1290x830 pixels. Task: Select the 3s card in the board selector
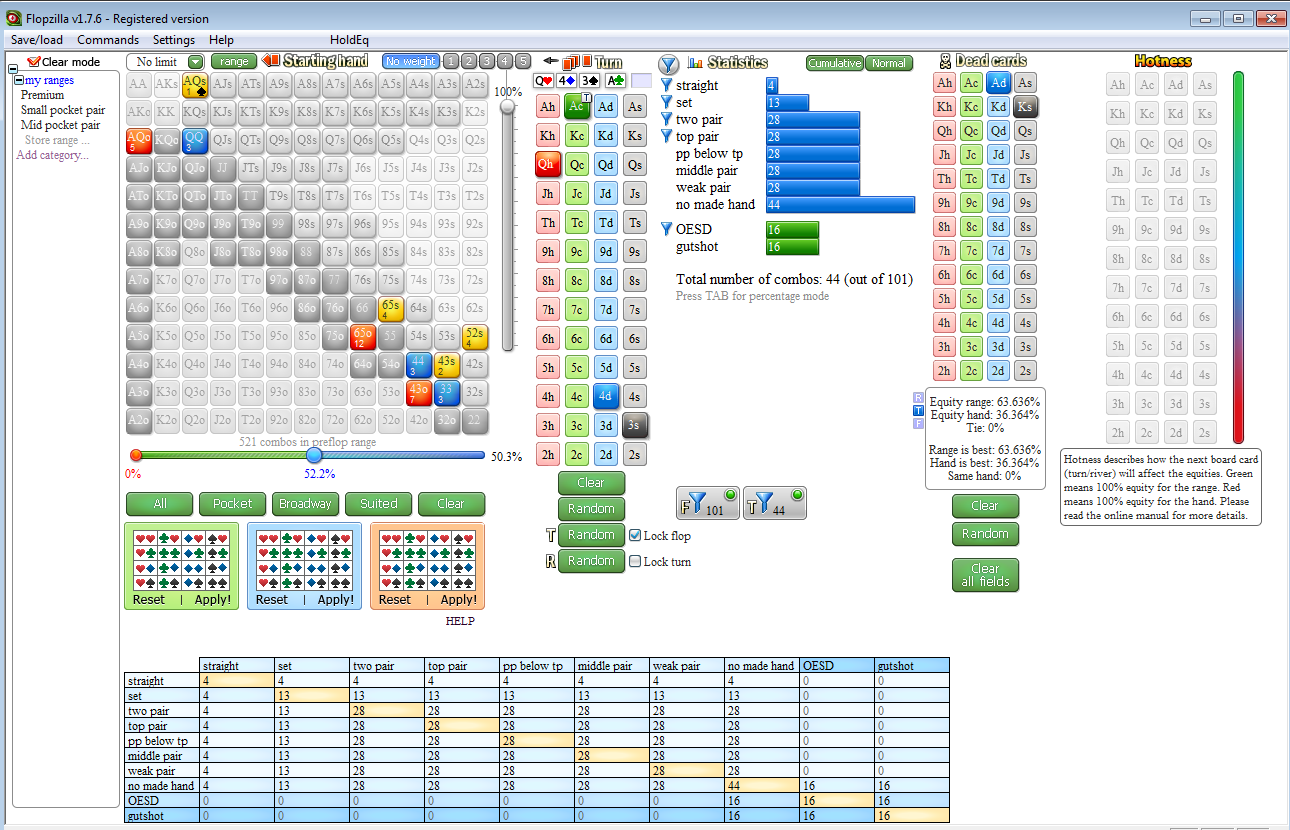coord(634,425)
